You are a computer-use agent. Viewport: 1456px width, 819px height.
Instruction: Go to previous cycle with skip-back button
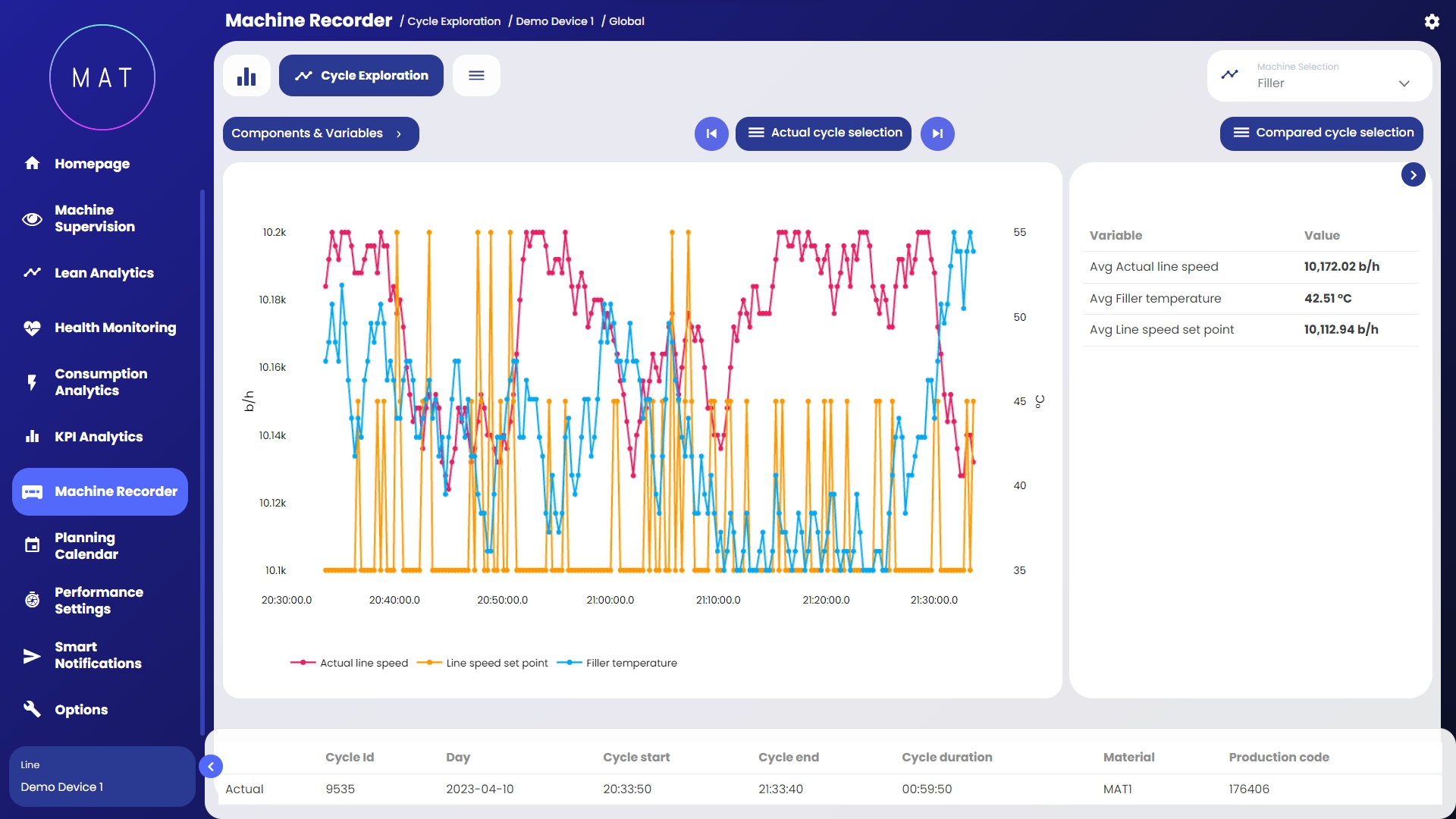(x=711, y=133)
